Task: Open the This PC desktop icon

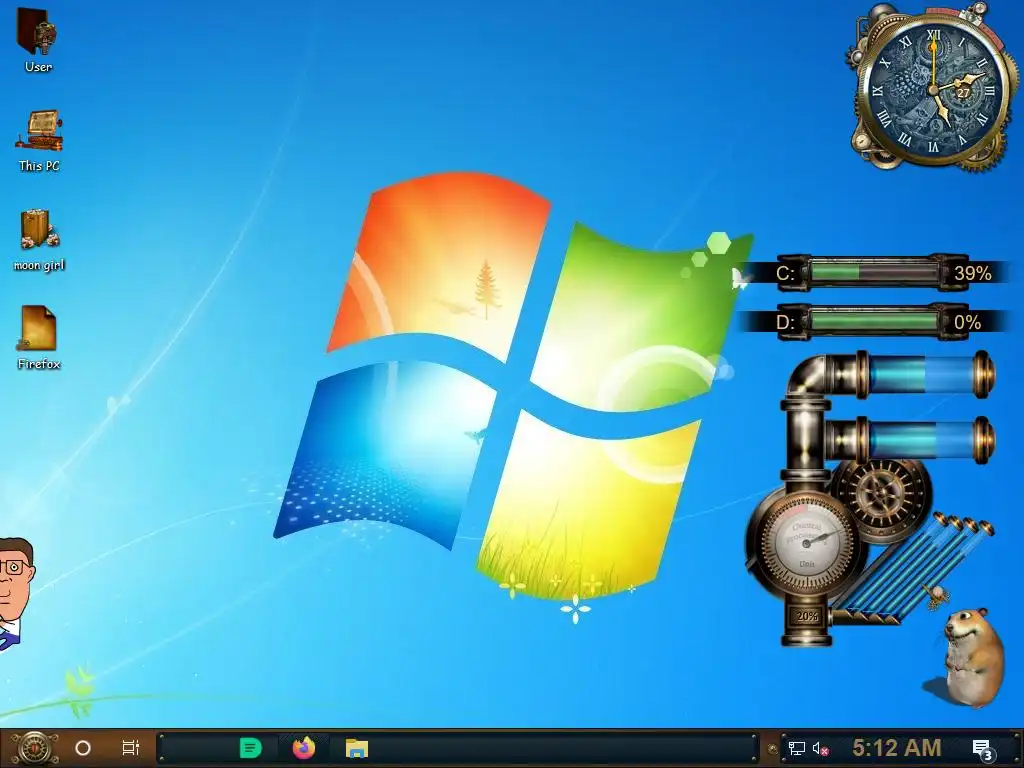Action: [x=39, y=140]
